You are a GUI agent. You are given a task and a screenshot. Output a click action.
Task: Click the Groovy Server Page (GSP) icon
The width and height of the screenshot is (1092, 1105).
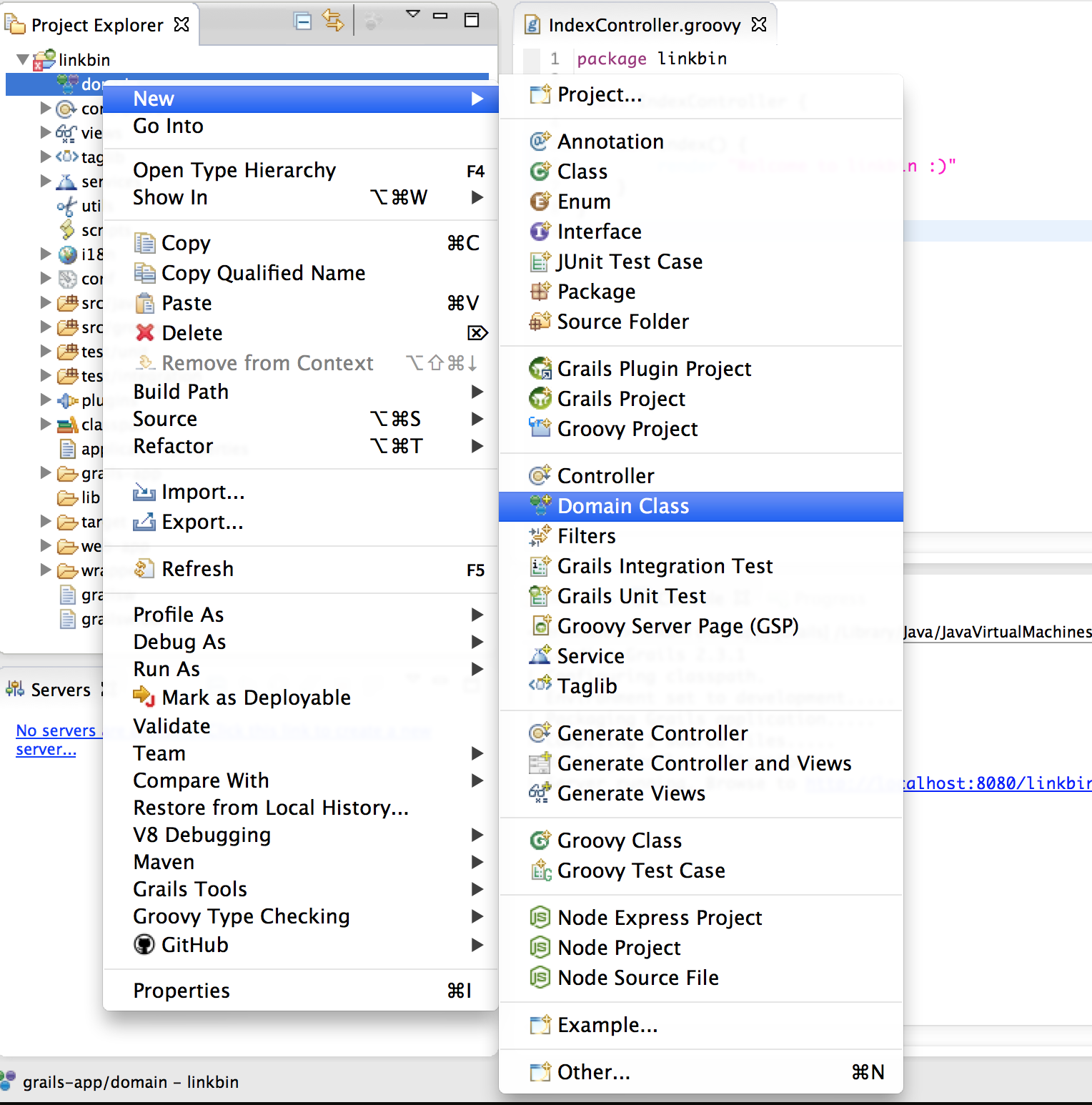point(541,626)
